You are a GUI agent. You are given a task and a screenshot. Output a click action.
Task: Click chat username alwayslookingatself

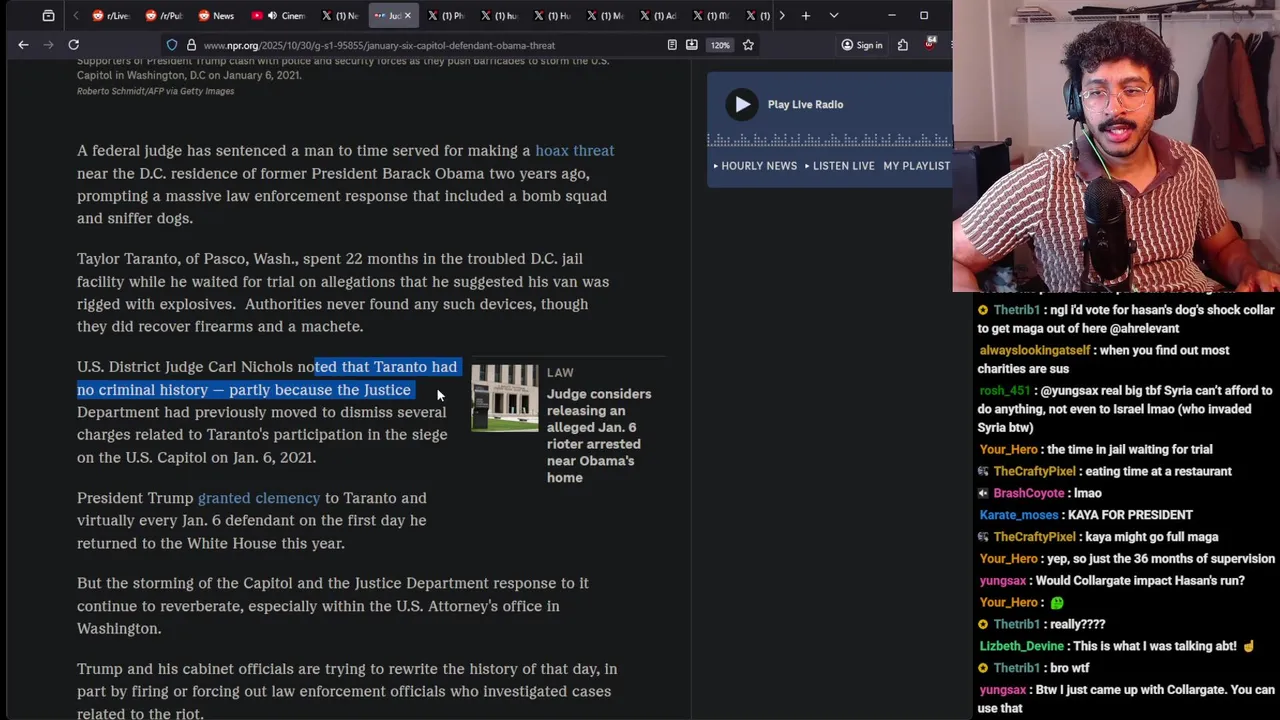click(1034, 350)
